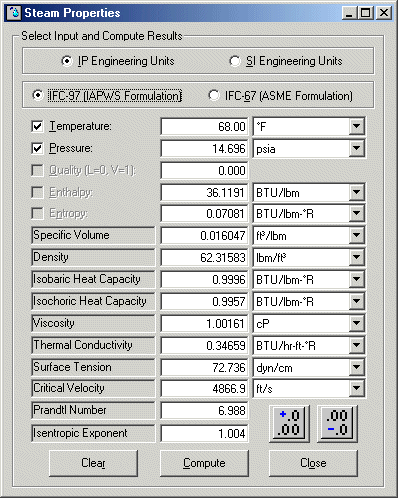Image resolution: width=398 pixels, height=498 pixels.
Task: Open the thermal conductivity units dropdown
Action: pos(356,345)
